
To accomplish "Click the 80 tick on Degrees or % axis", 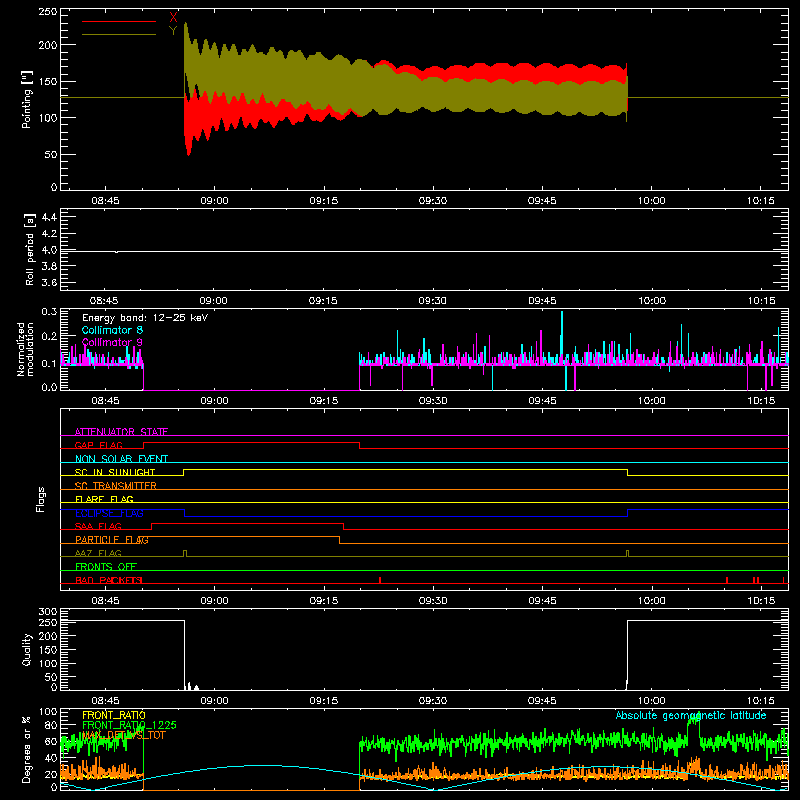I will click(x=51, y=725).
